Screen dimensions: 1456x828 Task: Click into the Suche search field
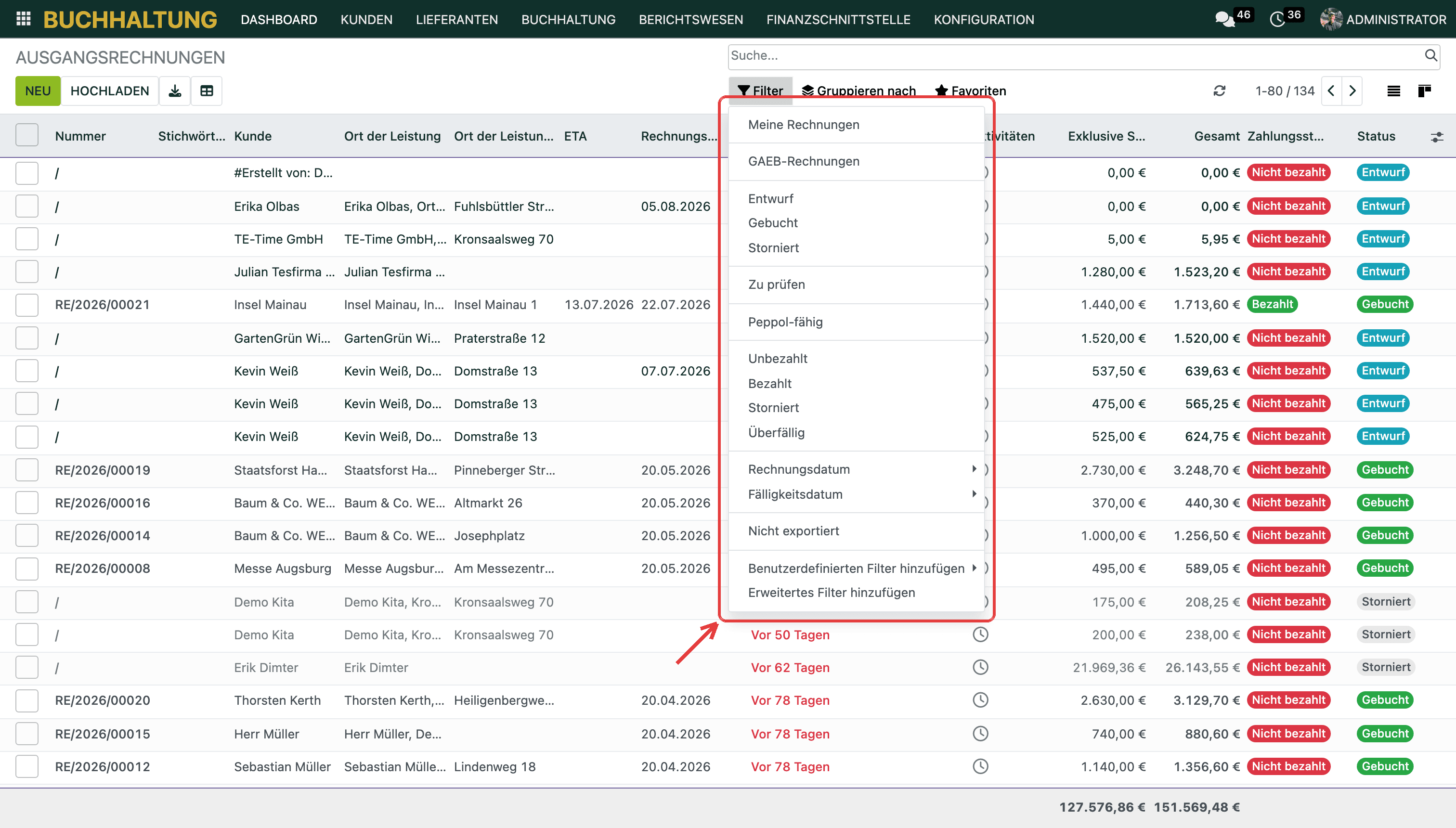(1075, 56)
